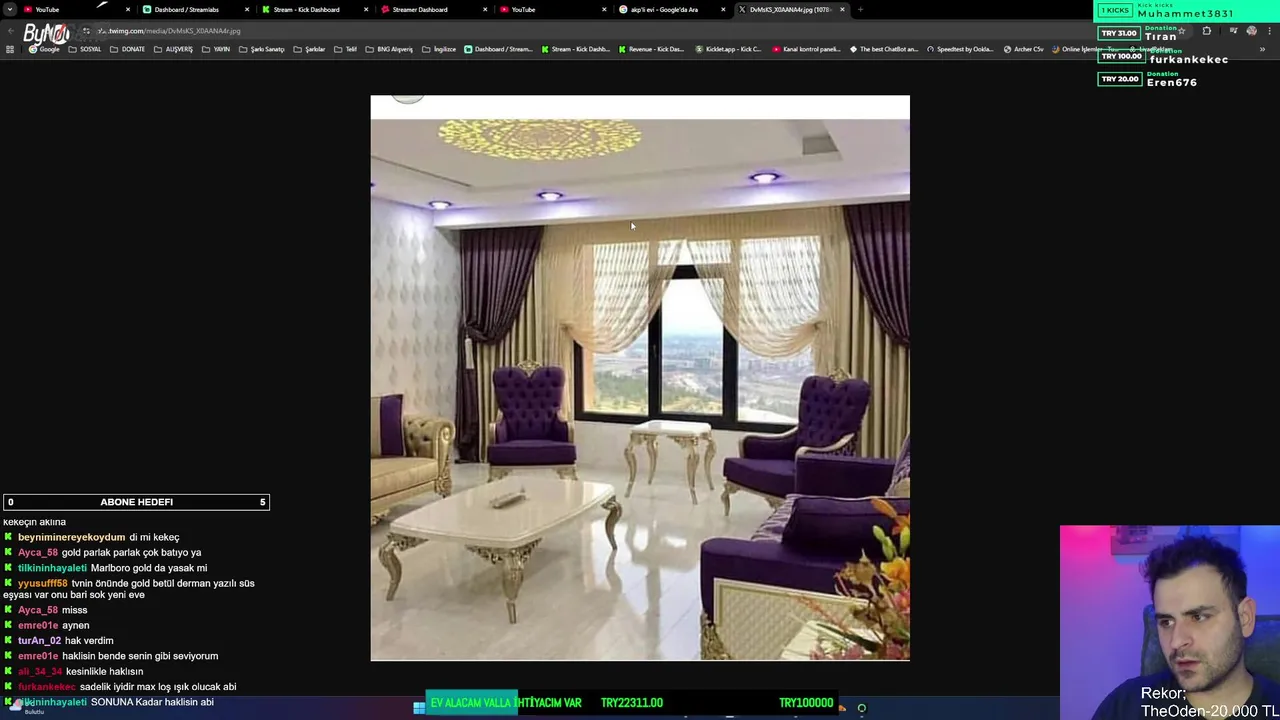
Task: Close the Streamer Dashboard tab
Action: tap(485, 9)
